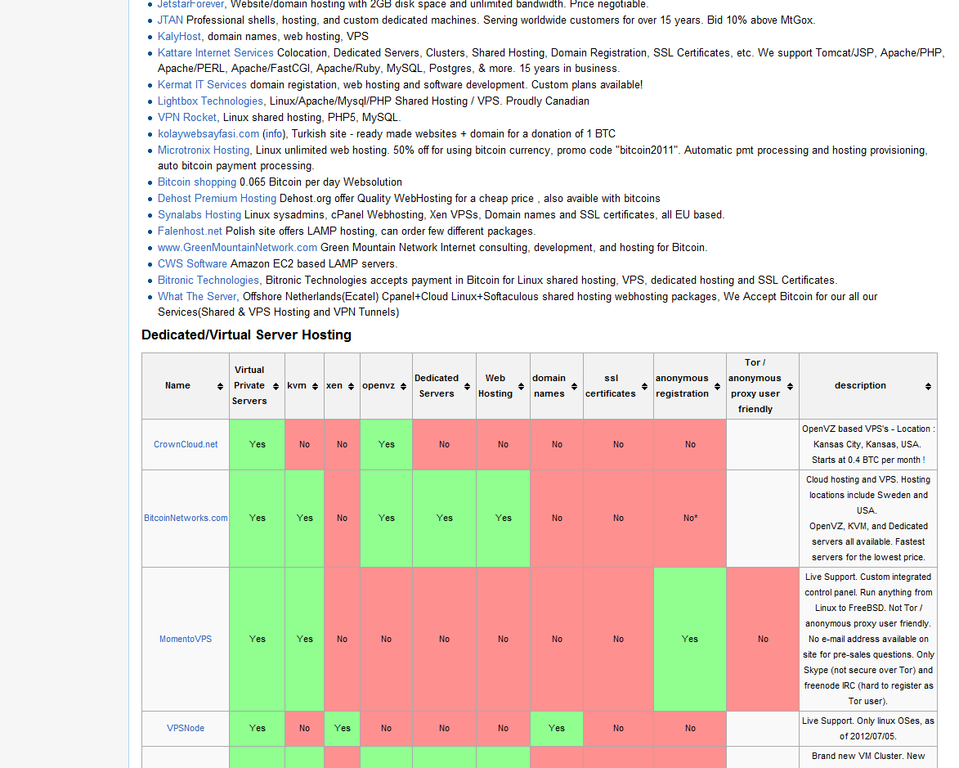
Task: Visit Microtronix Hosting link
Action: point(204,150)
